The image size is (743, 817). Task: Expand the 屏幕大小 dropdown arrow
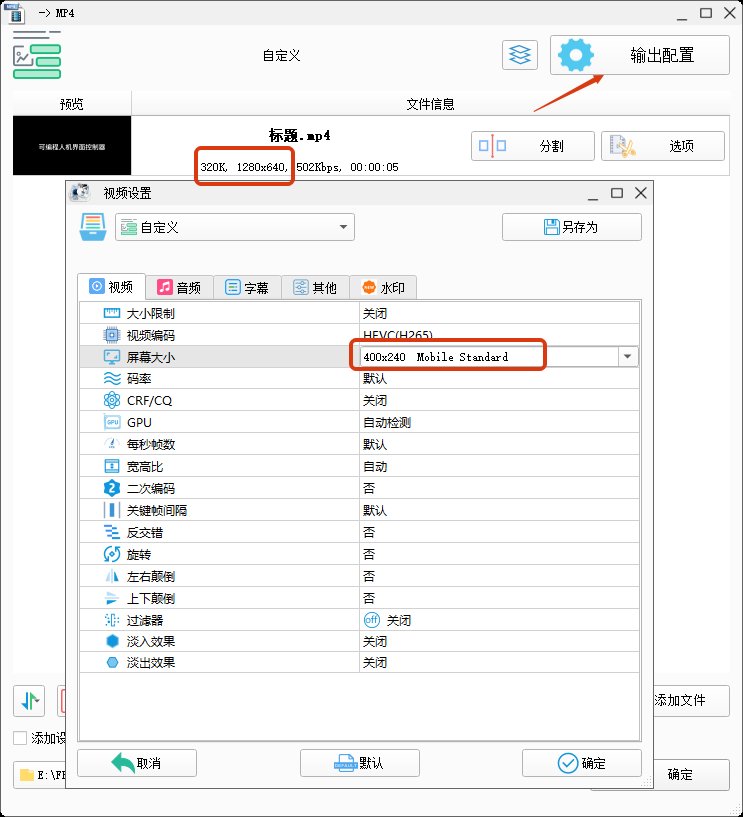pos(627,357)
